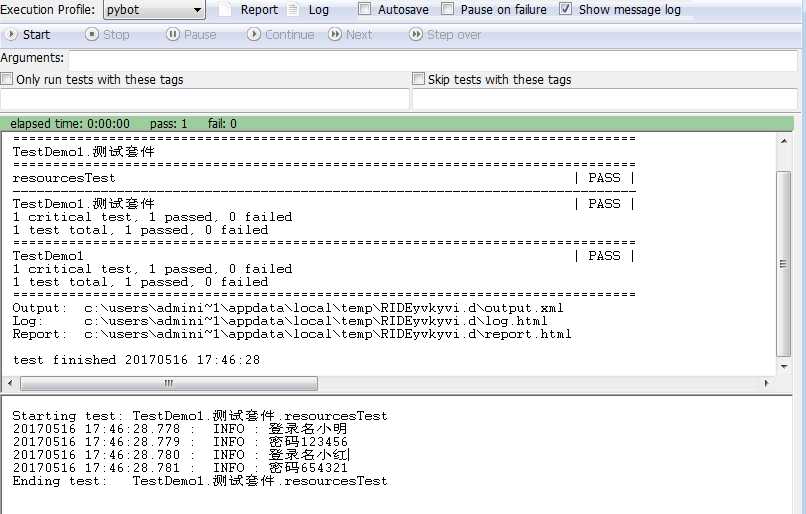Click the Start run icon
This screenshot has width=806, height=514.
click(11, 34)
